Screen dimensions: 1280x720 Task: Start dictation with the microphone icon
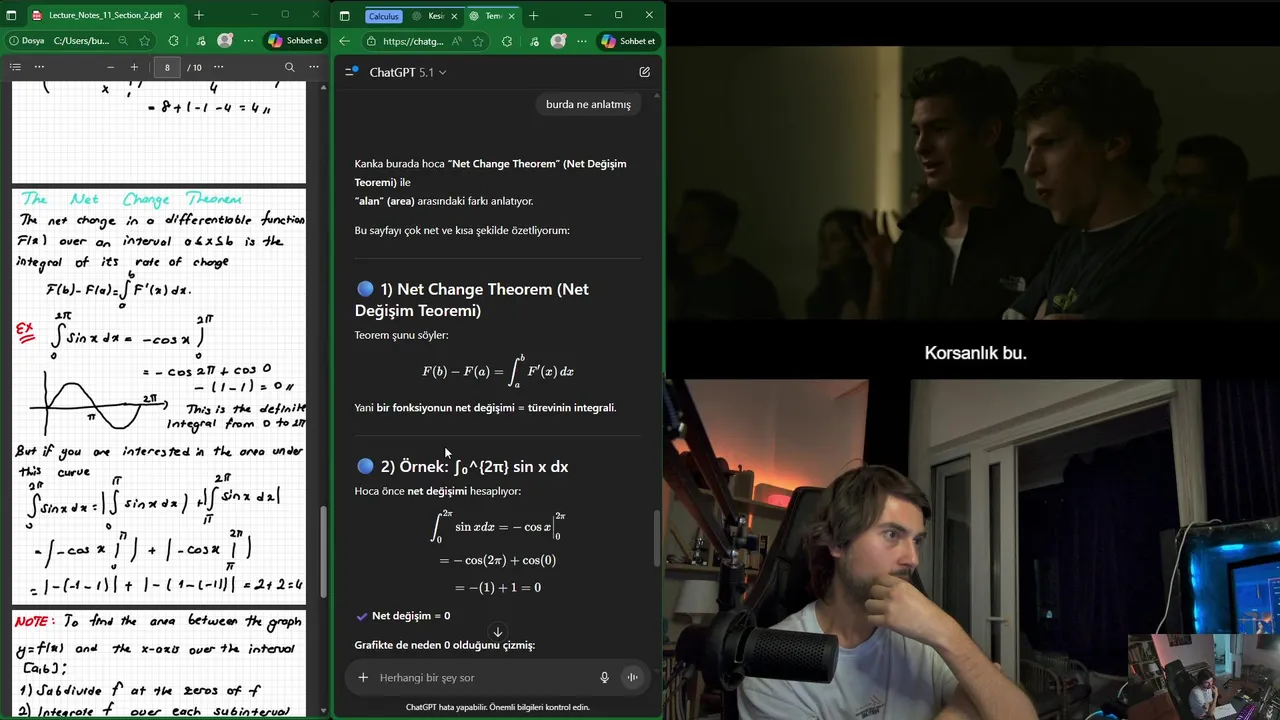(604, 678)
